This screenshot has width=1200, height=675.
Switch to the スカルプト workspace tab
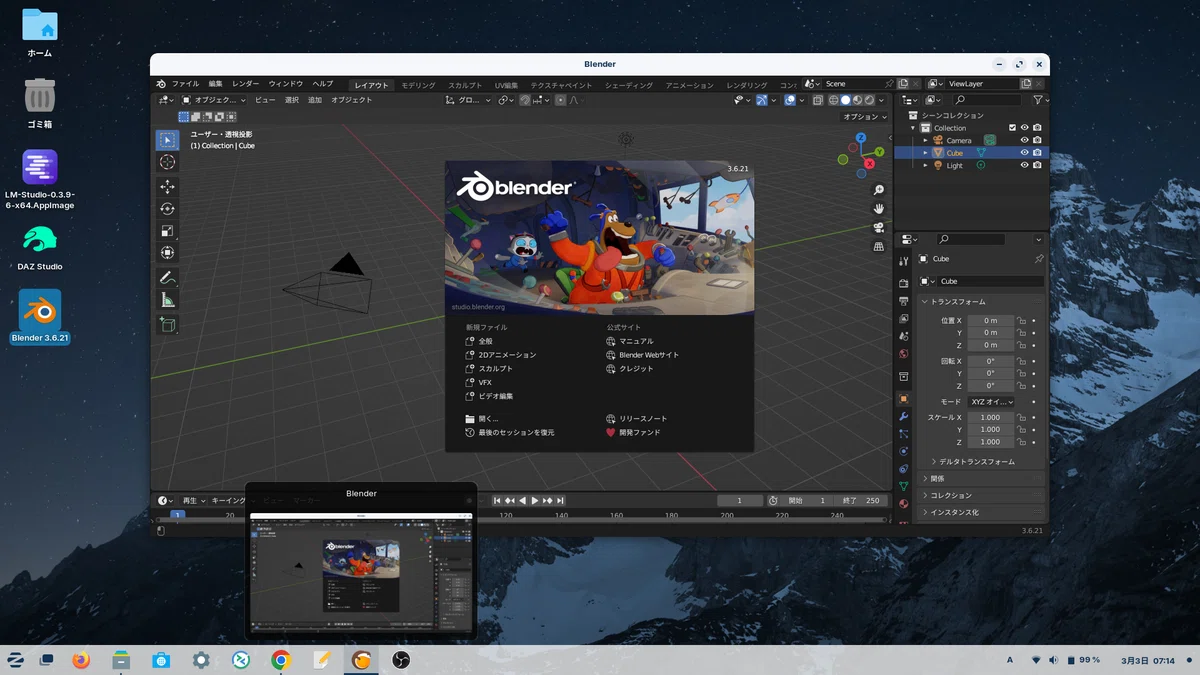465,86
